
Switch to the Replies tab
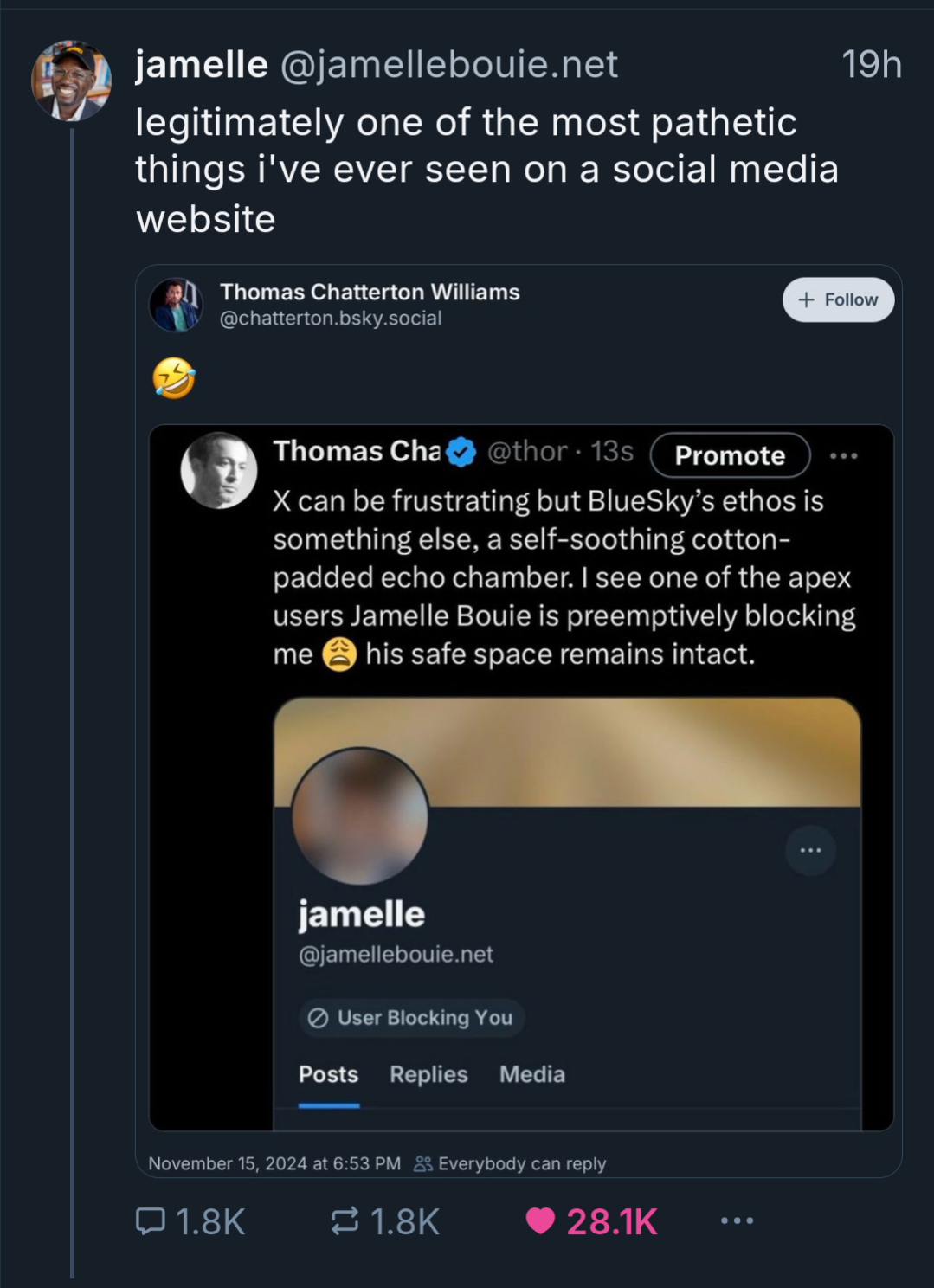(x=428, y=1074)
